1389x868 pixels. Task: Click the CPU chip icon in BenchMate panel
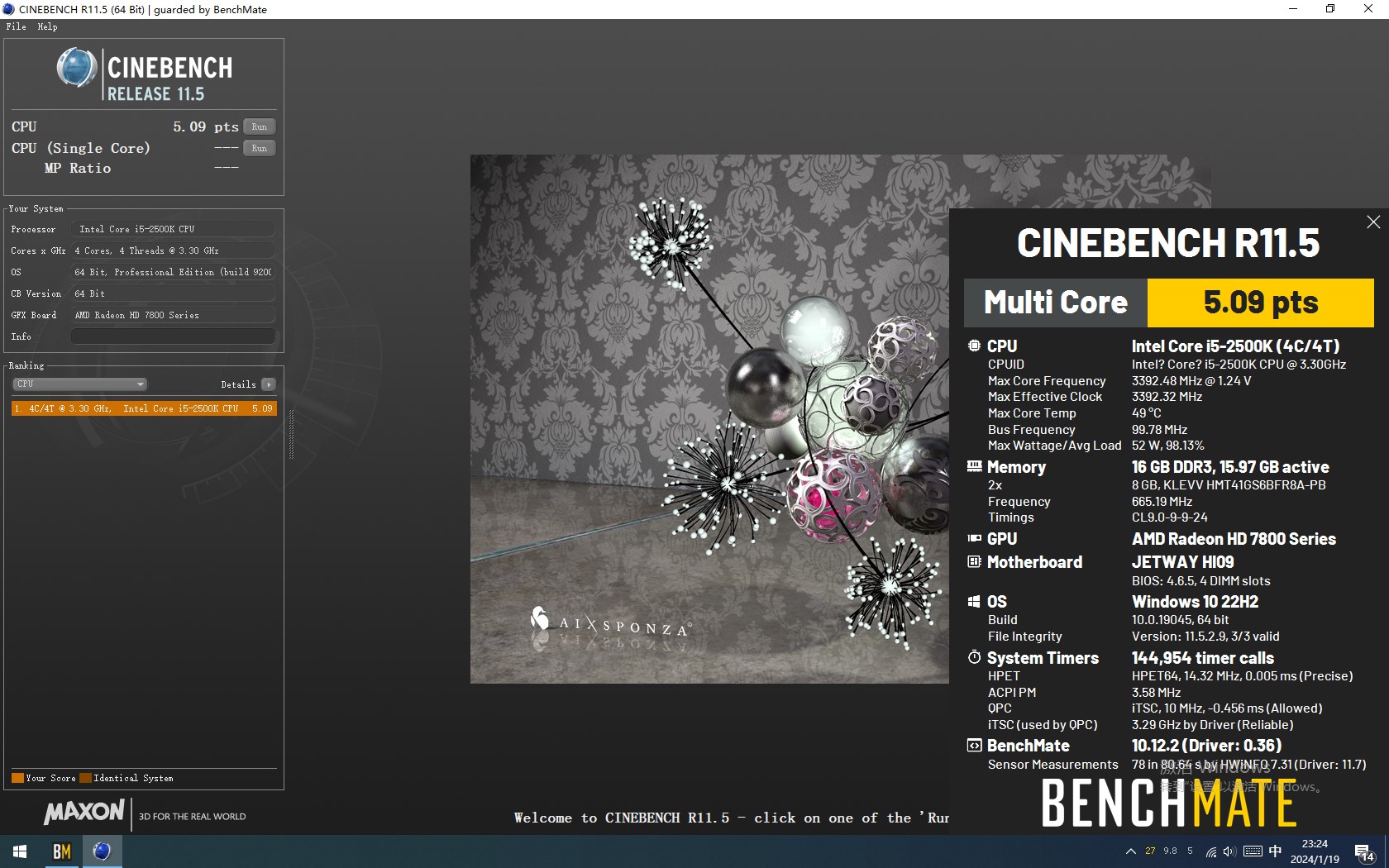(975, 346)
